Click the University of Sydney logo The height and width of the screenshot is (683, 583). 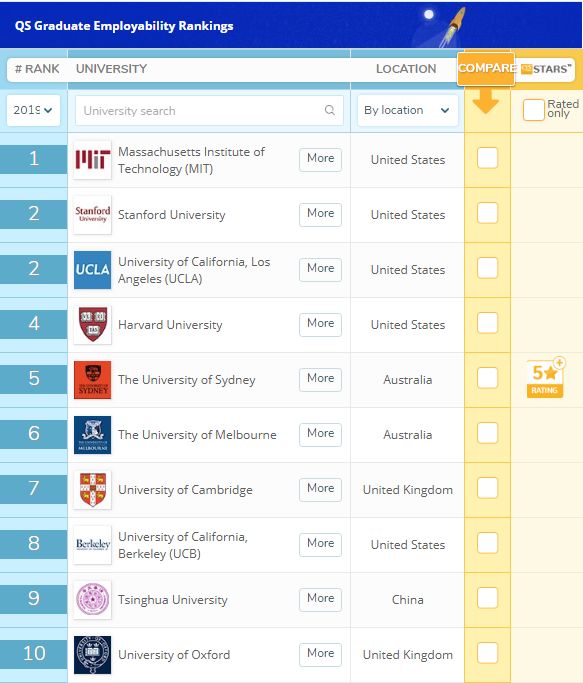tap(92, 379)
